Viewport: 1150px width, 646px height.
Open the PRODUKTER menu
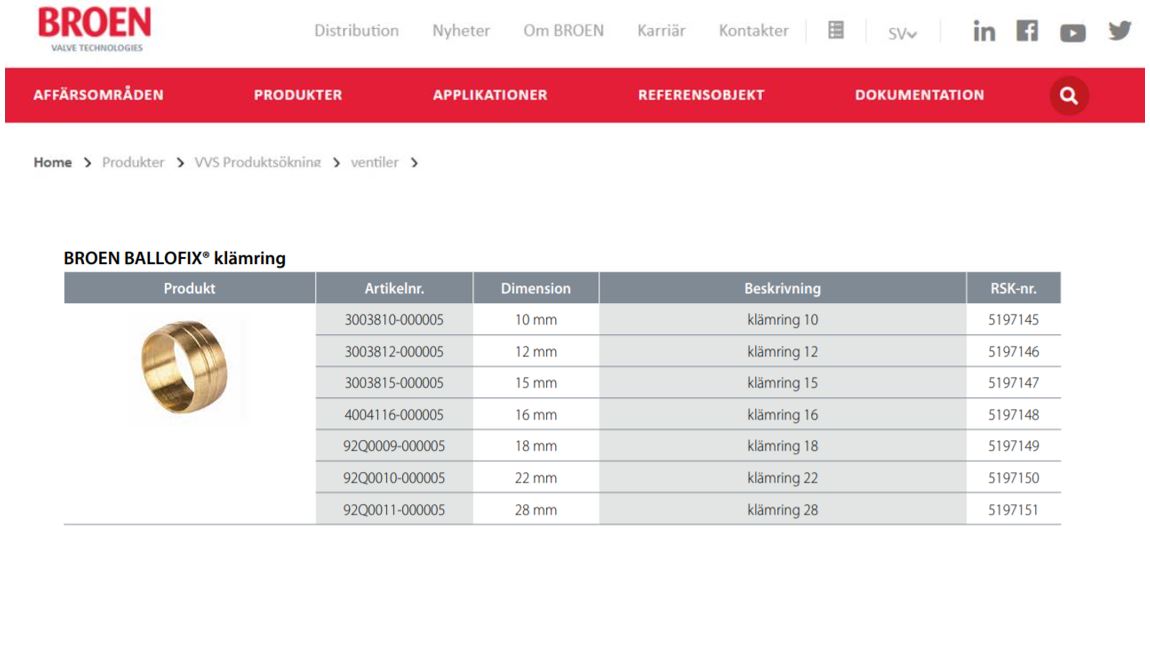[297, 95]
